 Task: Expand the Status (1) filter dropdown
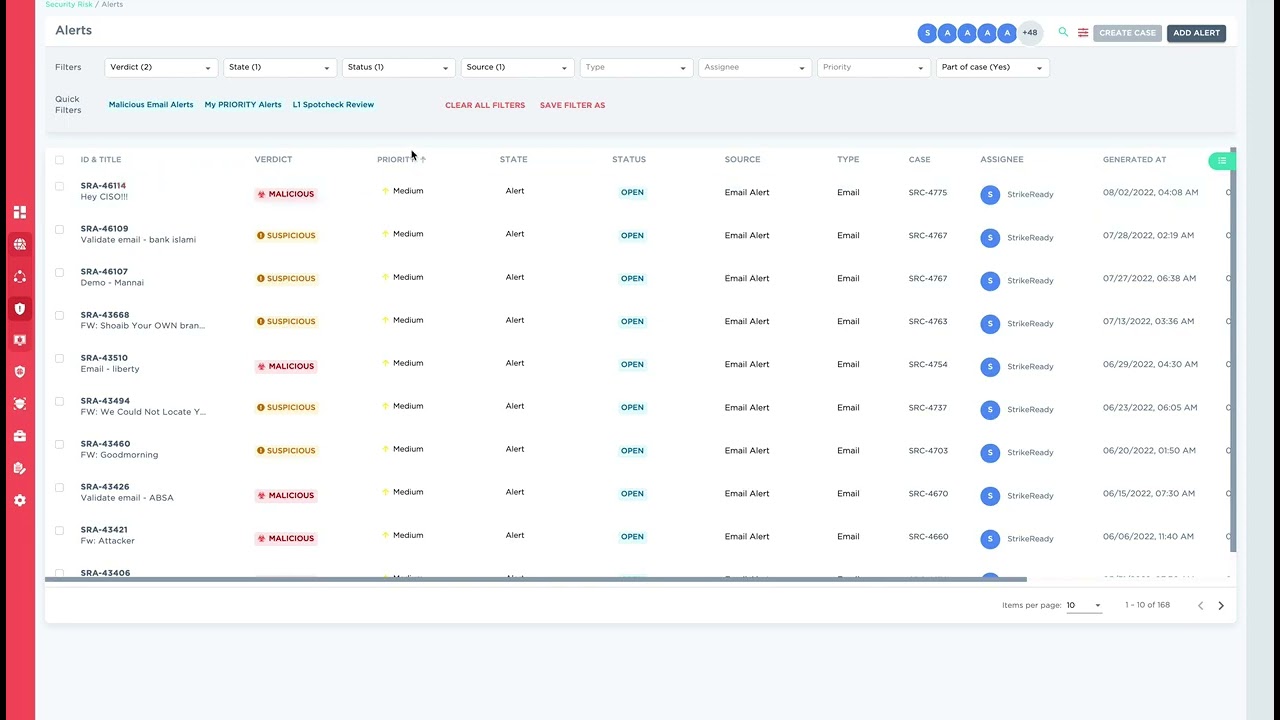[x=398, y=67]
